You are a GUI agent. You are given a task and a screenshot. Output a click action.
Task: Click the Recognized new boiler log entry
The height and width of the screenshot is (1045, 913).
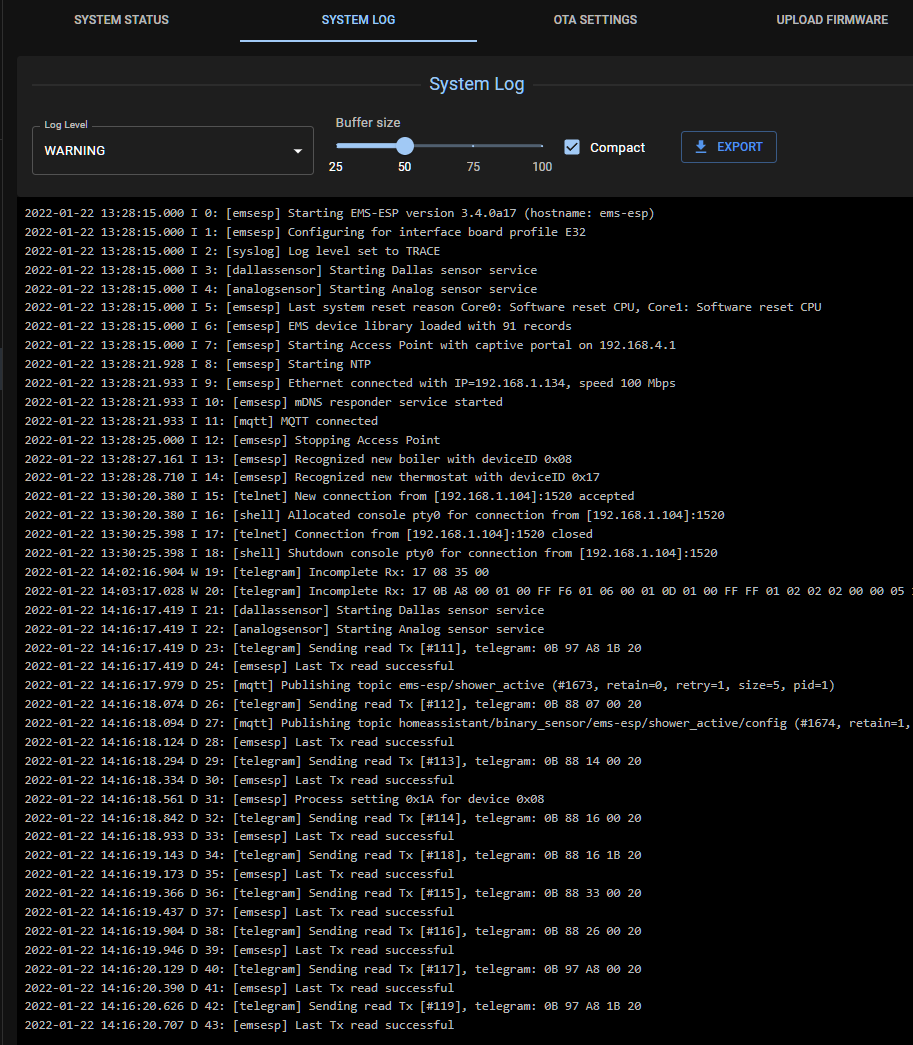(x=312, y=459)
